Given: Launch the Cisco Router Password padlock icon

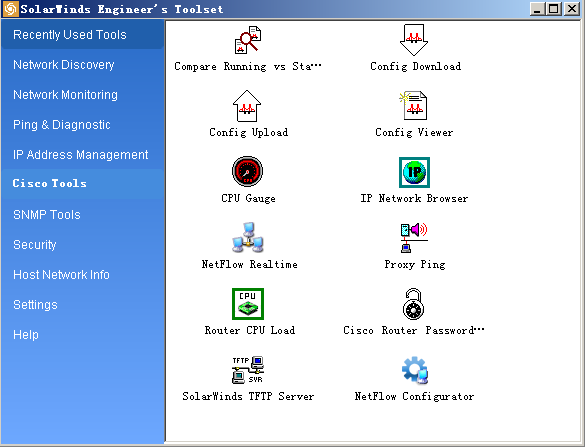Looking at the screenshot, I should tap(413, 304).
